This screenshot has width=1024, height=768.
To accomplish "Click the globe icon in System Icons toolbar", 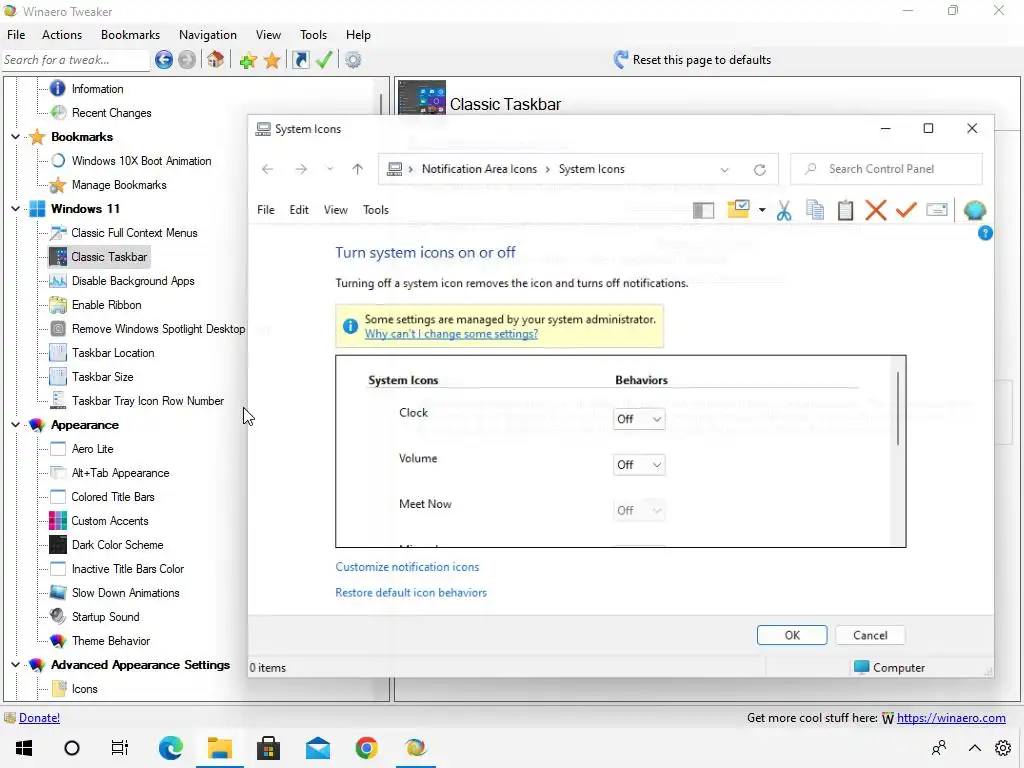I will click(x=974, y=210).
